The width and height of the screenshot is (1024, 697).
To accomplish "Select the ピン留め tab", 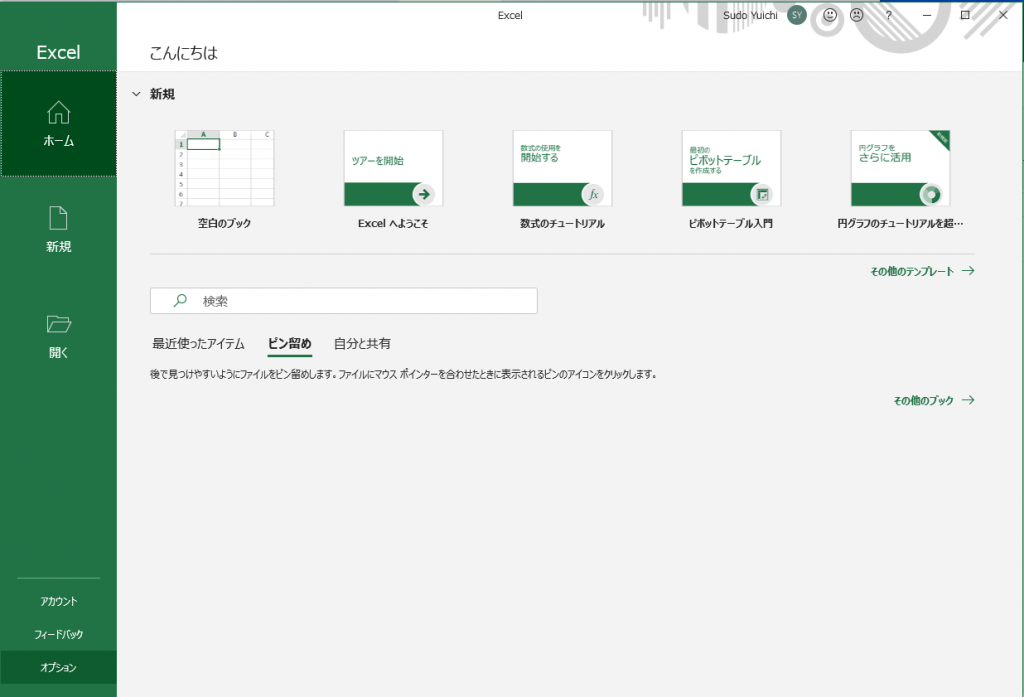I will coord(289,343).
